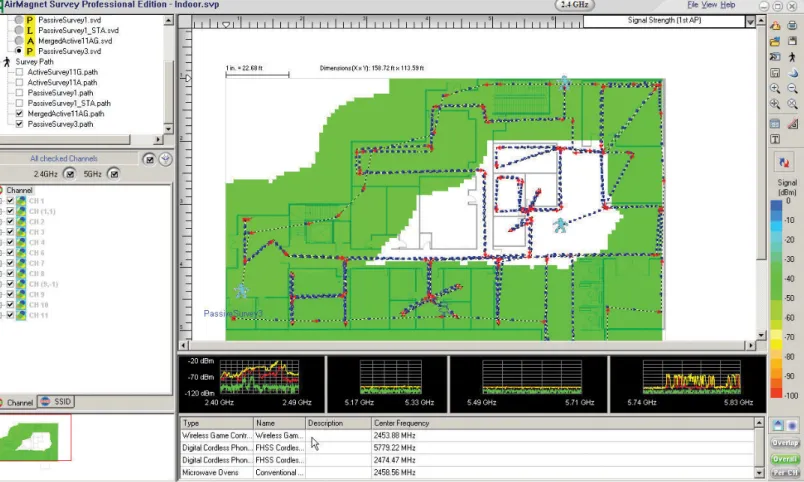Uncheck the CH 6 channel checkbox

pyautogui.click(x=10, y=252)
